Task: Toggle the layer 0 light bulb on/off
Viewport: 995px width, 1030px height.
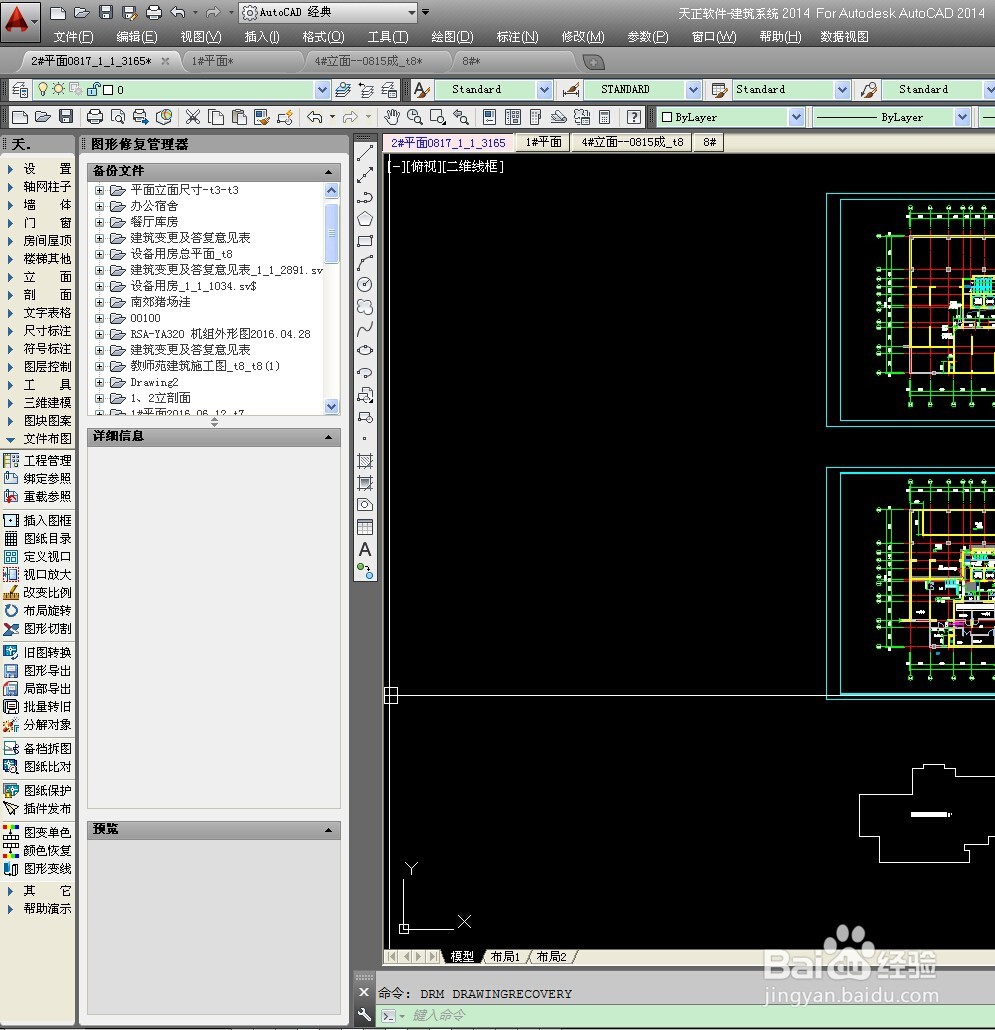Action: point(43,89)
